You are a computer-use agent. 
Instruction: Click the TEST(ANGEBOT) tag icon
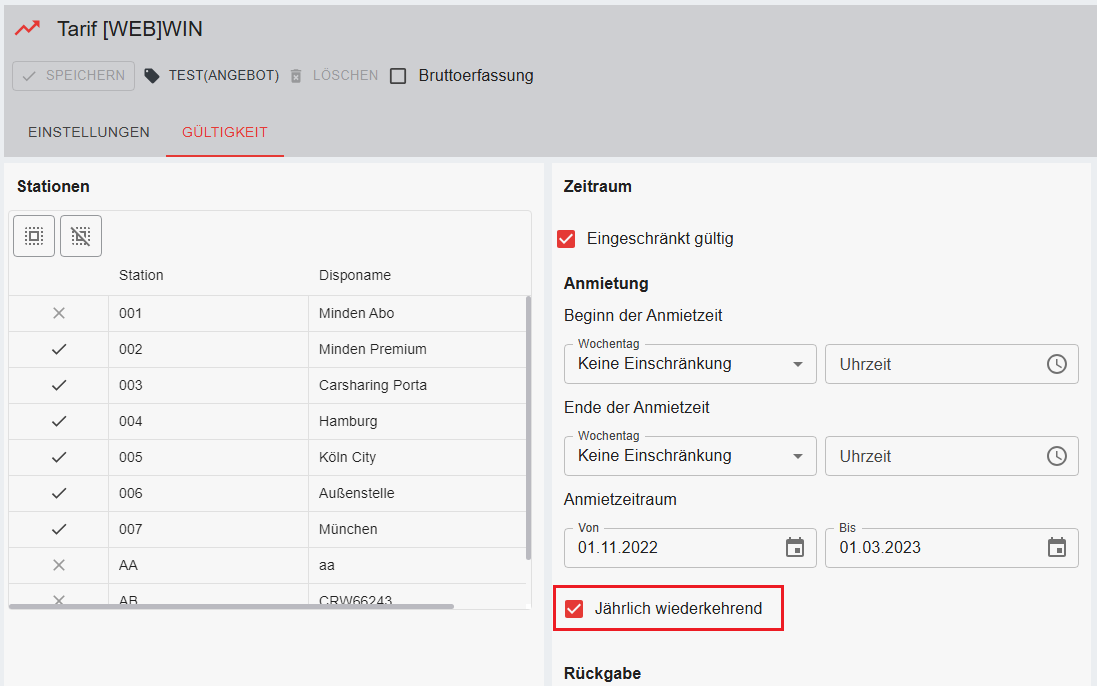click(152, 76)
